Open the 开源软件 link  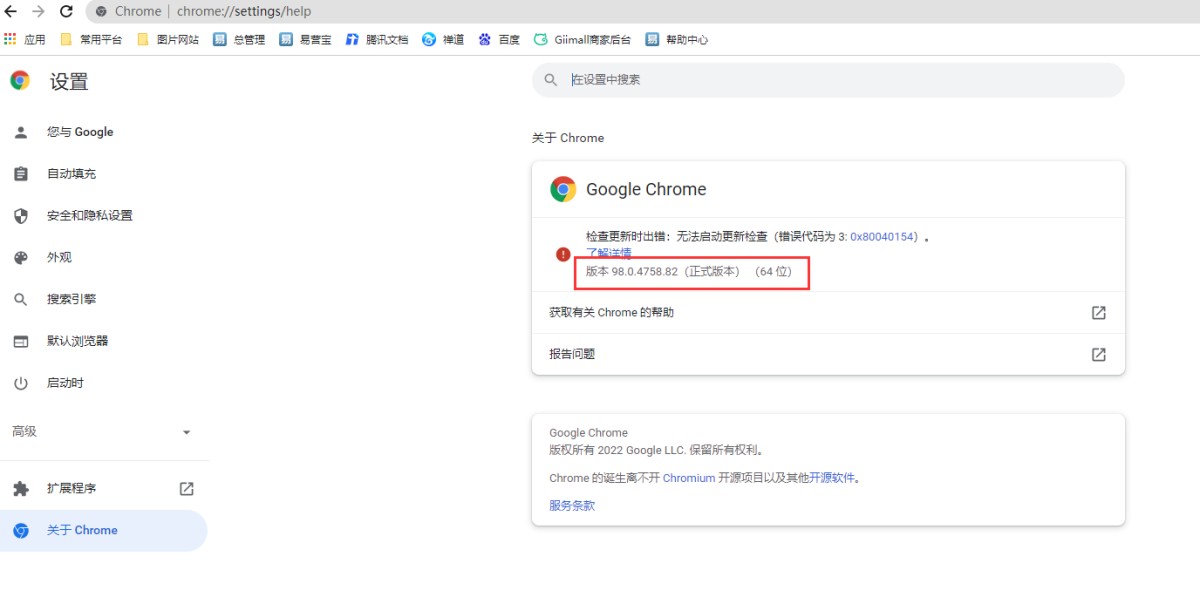click(832, 478)
